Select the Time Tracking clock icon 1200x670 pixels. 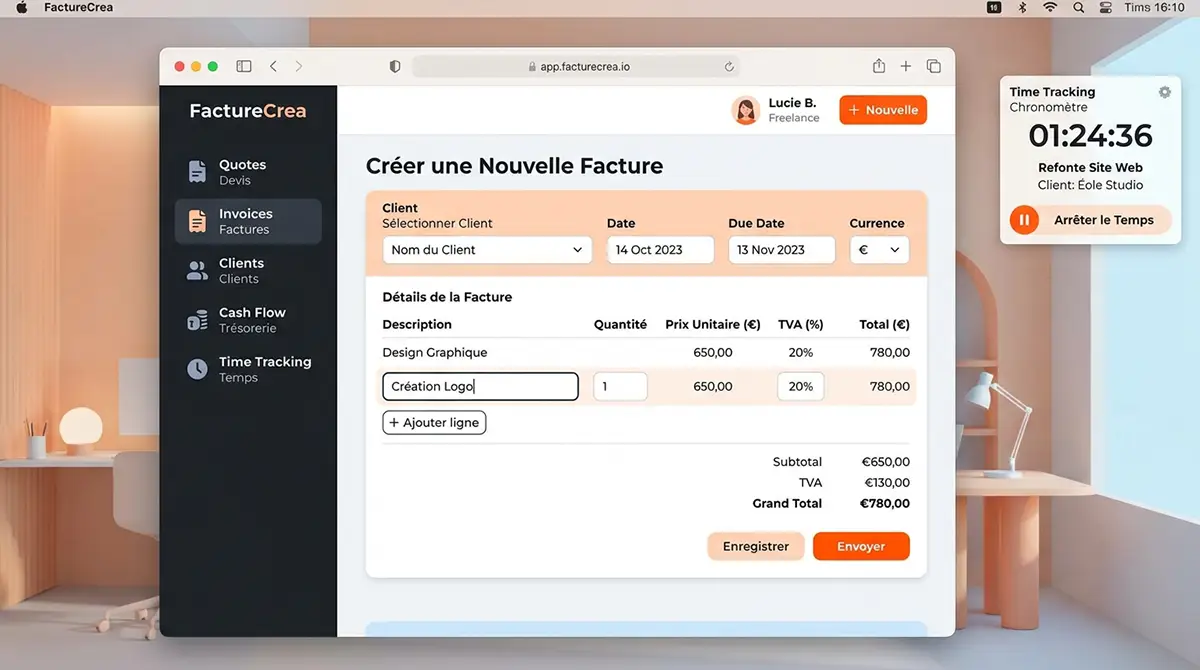[x=198, y=369]
